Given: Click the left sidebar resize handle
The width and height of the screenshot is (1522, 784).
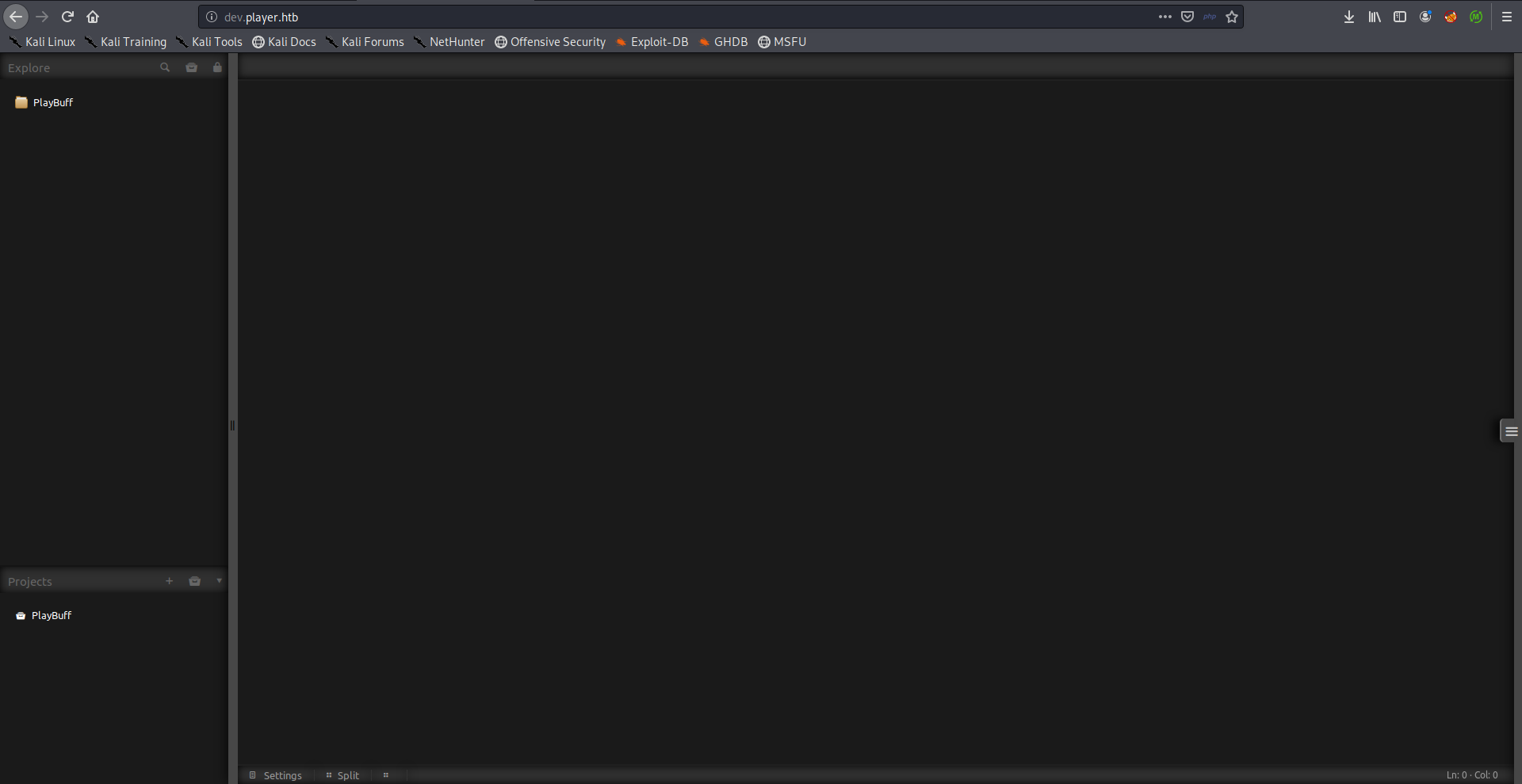Looking at the screenshot, I should (x=232, y=426).
